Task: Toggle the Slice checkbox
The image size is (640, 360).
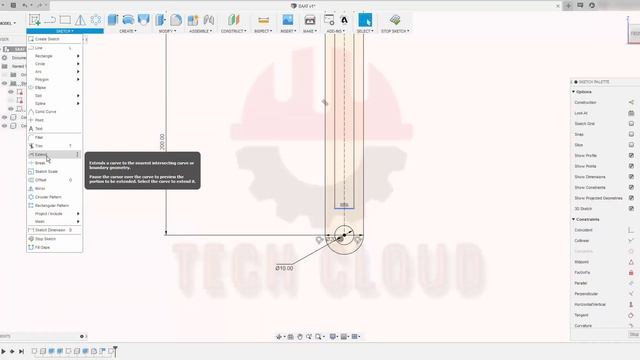Action: tap(631, 145)
